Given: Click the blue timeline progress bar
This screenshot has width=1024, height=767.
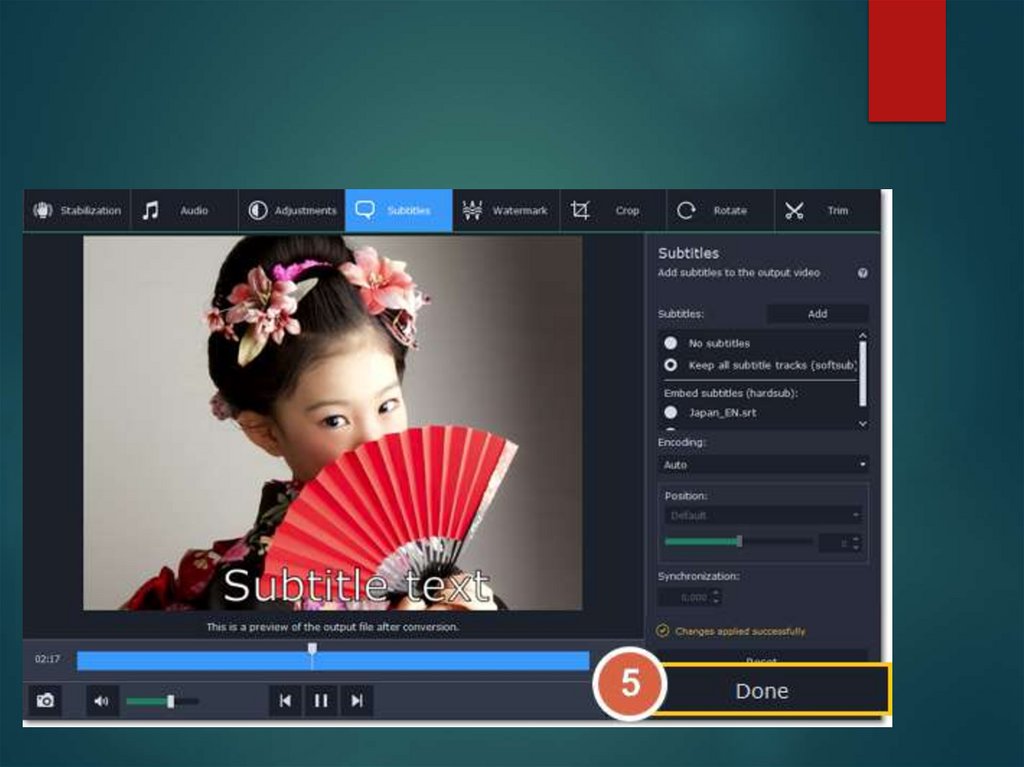Looking at the screenshot, I should tap(333, 661).
